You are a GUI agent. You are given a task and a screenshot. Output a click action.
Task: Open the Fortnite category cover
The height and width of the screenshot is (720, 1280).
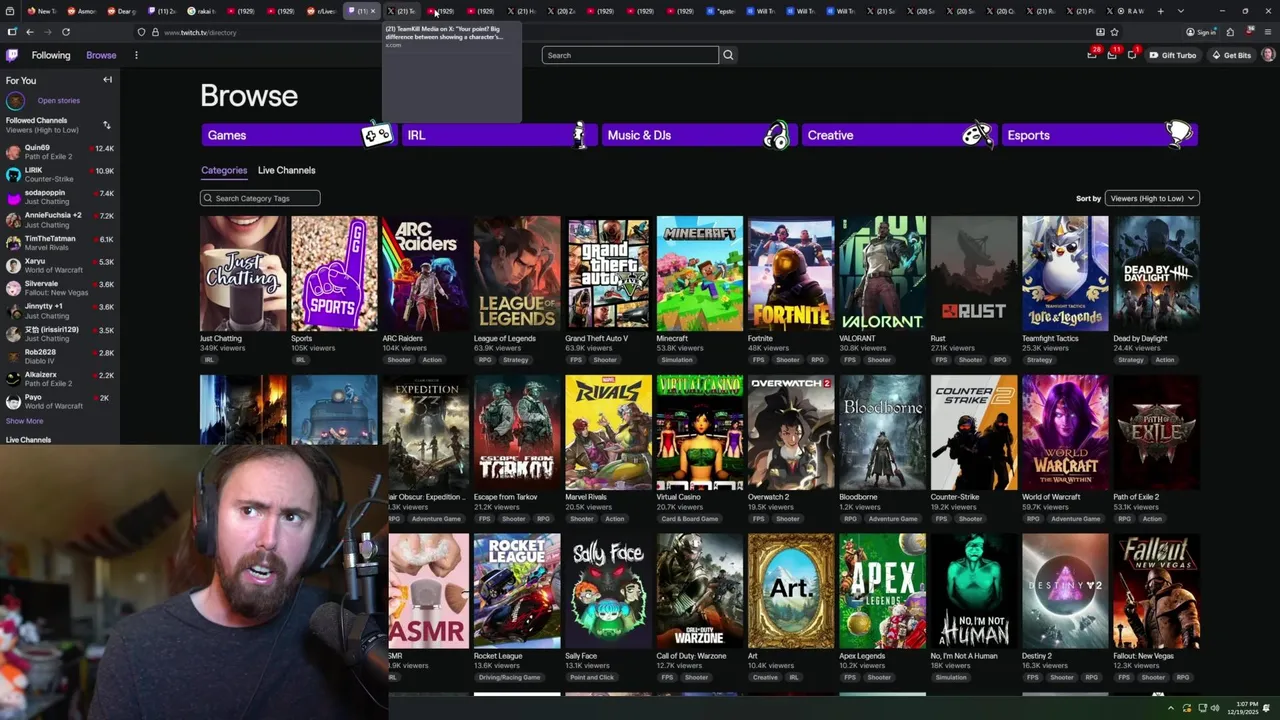[x=791, y=273]
